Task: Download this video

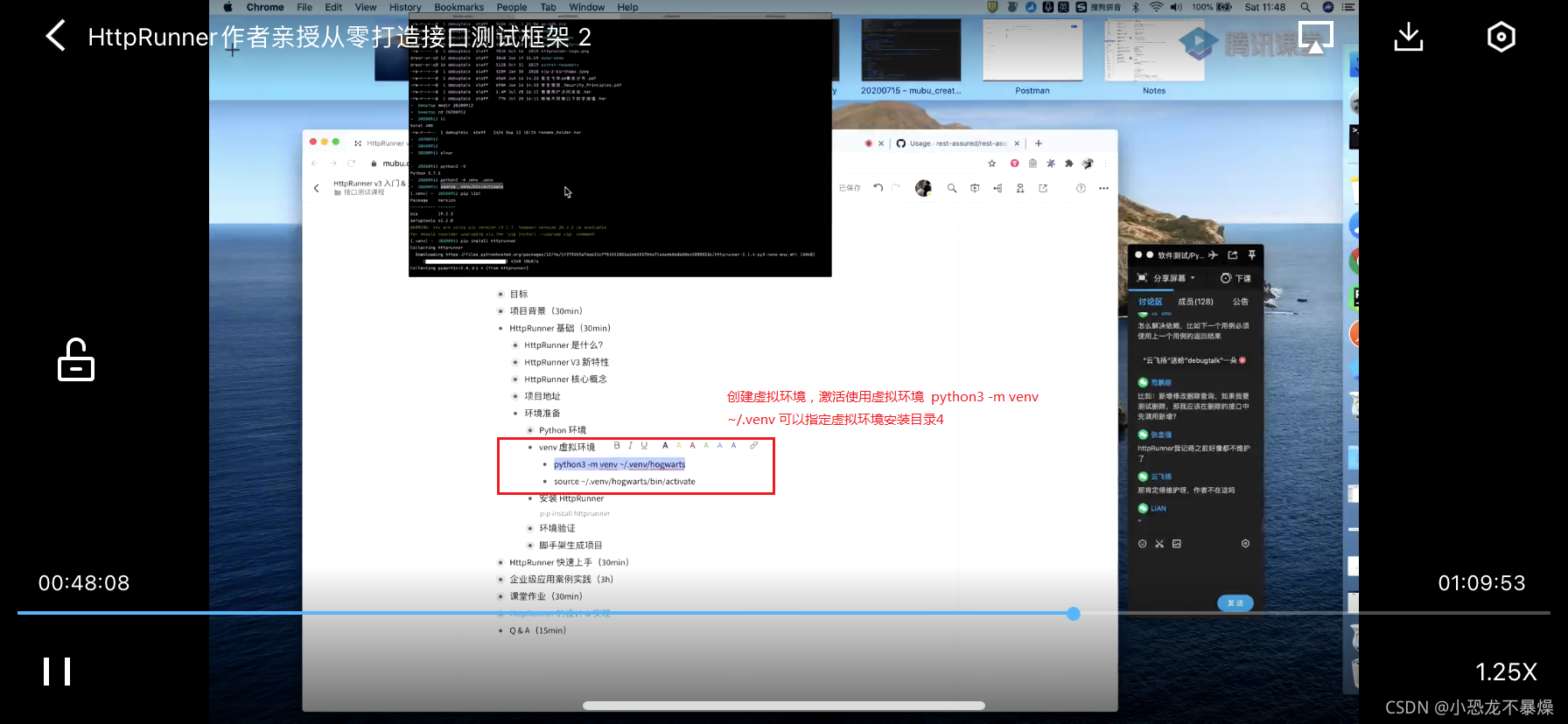Action: (1409, 37)
